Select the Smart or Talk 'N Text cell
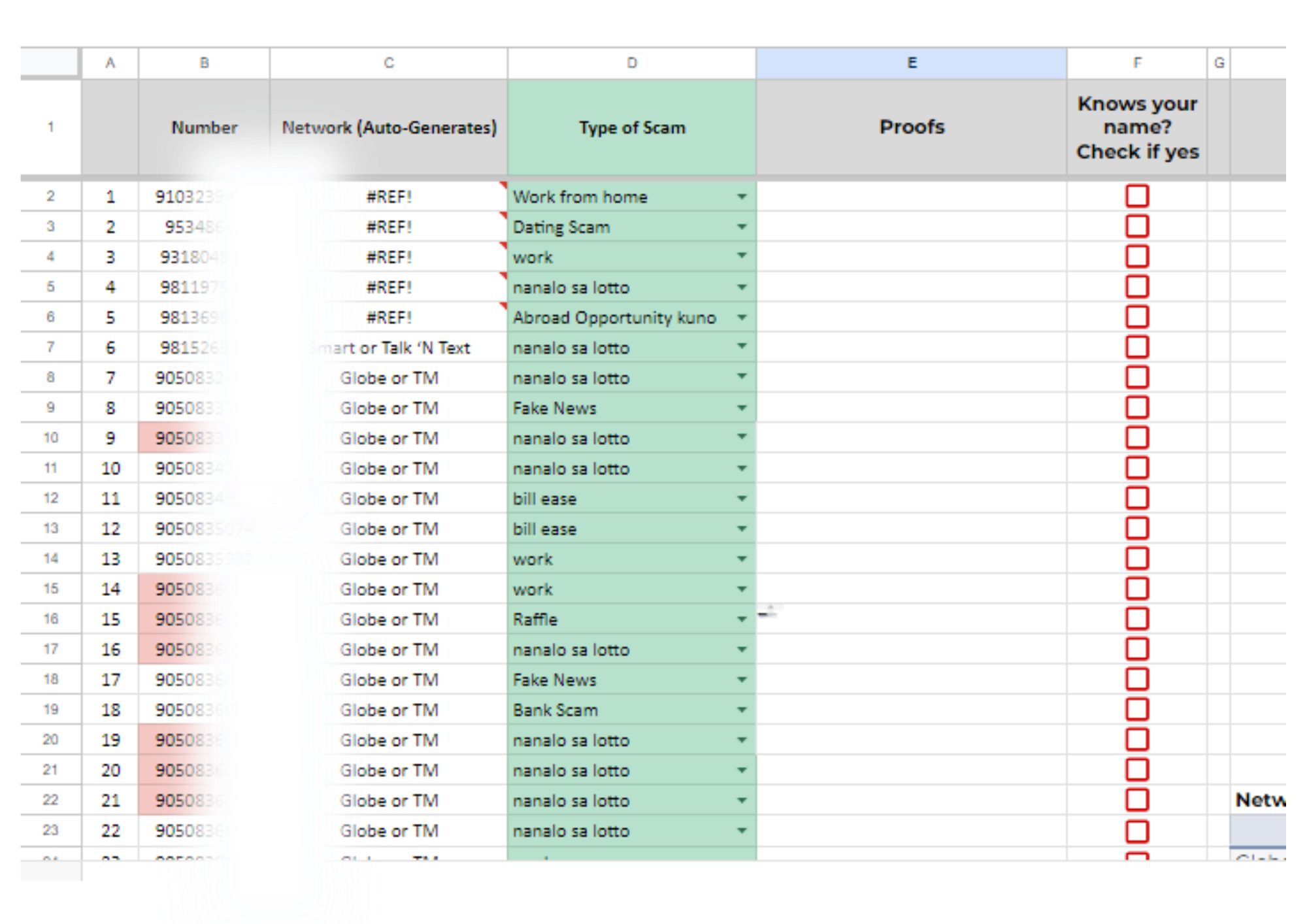The width and height of the screenshot is (1307, 924). (x=388, y=348)
